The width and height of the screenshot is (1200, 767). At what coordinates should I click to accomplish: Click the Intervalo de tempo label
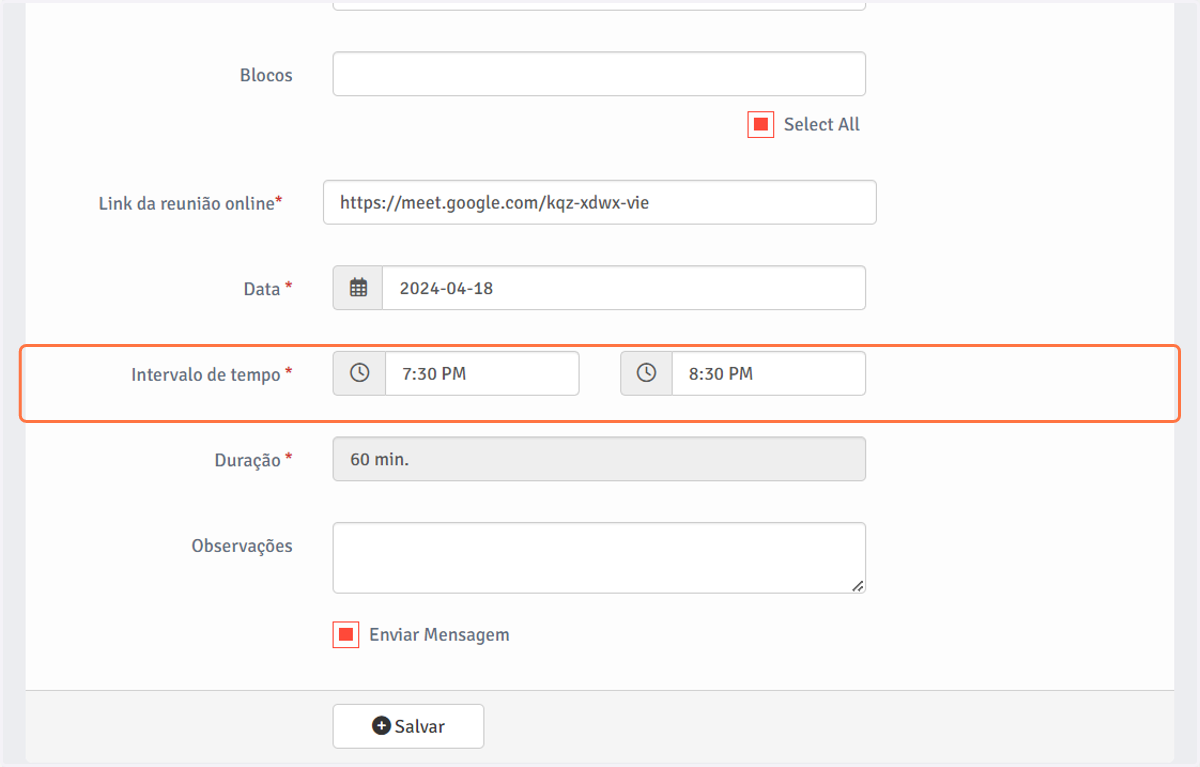212,375
